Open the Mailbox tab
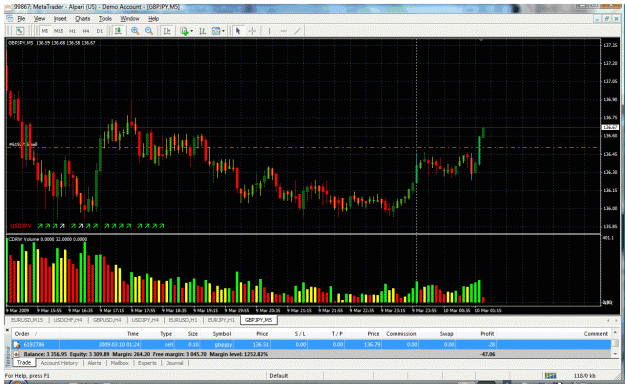The width and height of the screenshot is (625, 384). tap(120, 363)
